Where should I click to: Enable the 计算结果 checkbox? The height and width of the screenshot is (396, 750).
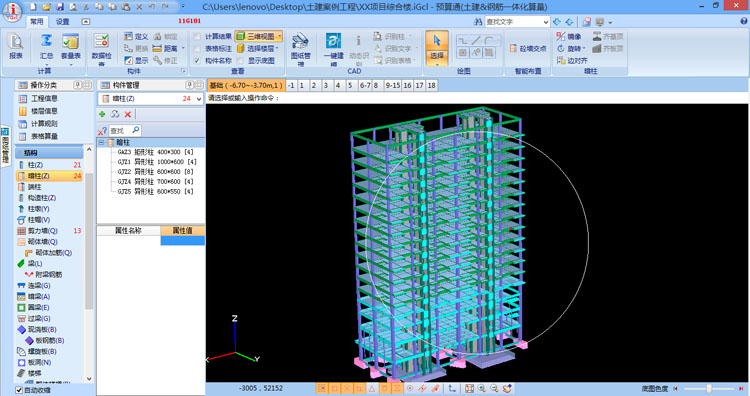197,36
